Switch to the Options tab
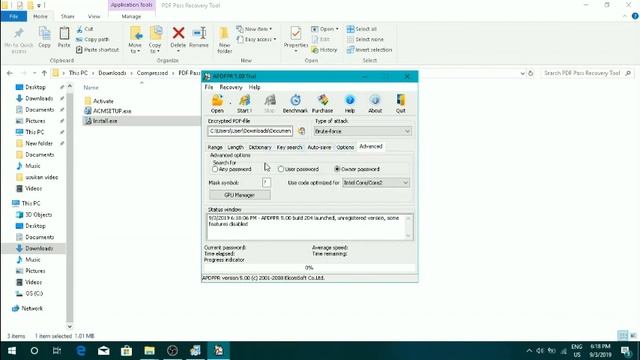The width and height of the screenshot is (640, 360). point(345,147)
